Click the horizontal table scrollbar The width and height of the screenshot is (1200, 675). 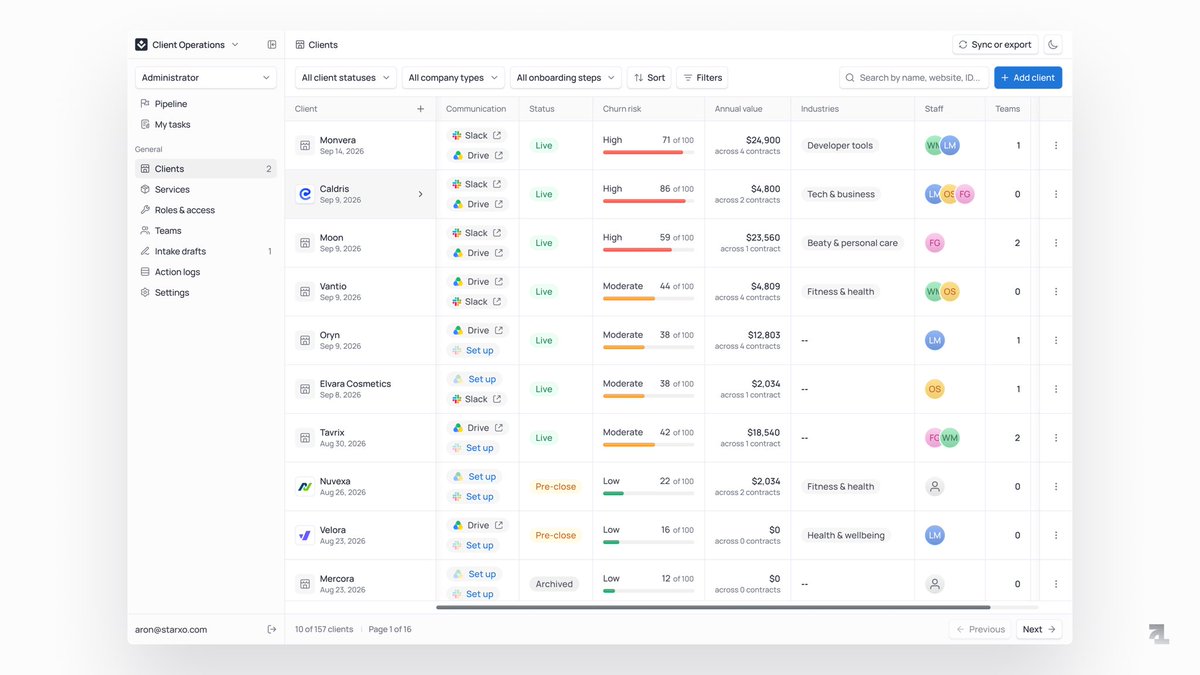click(x=713, y=607)
